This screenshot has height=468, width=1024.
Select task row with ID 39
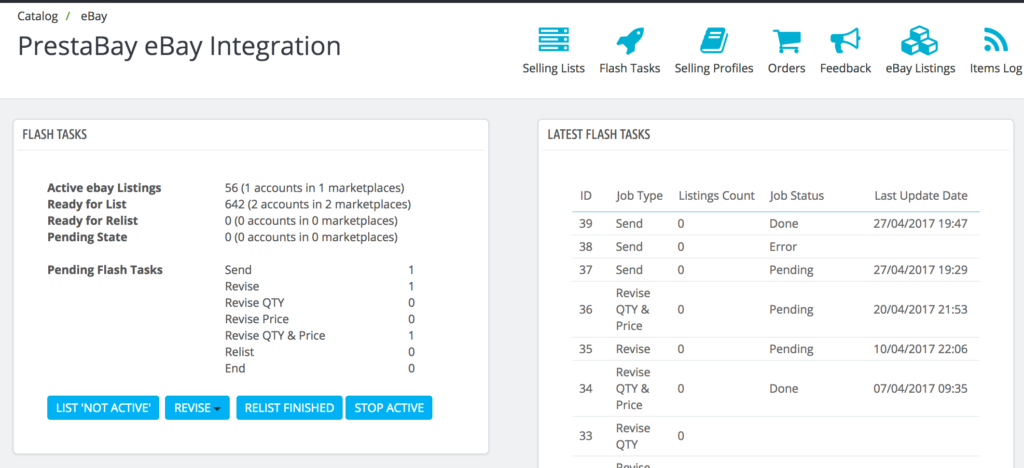tap(776, 224)
